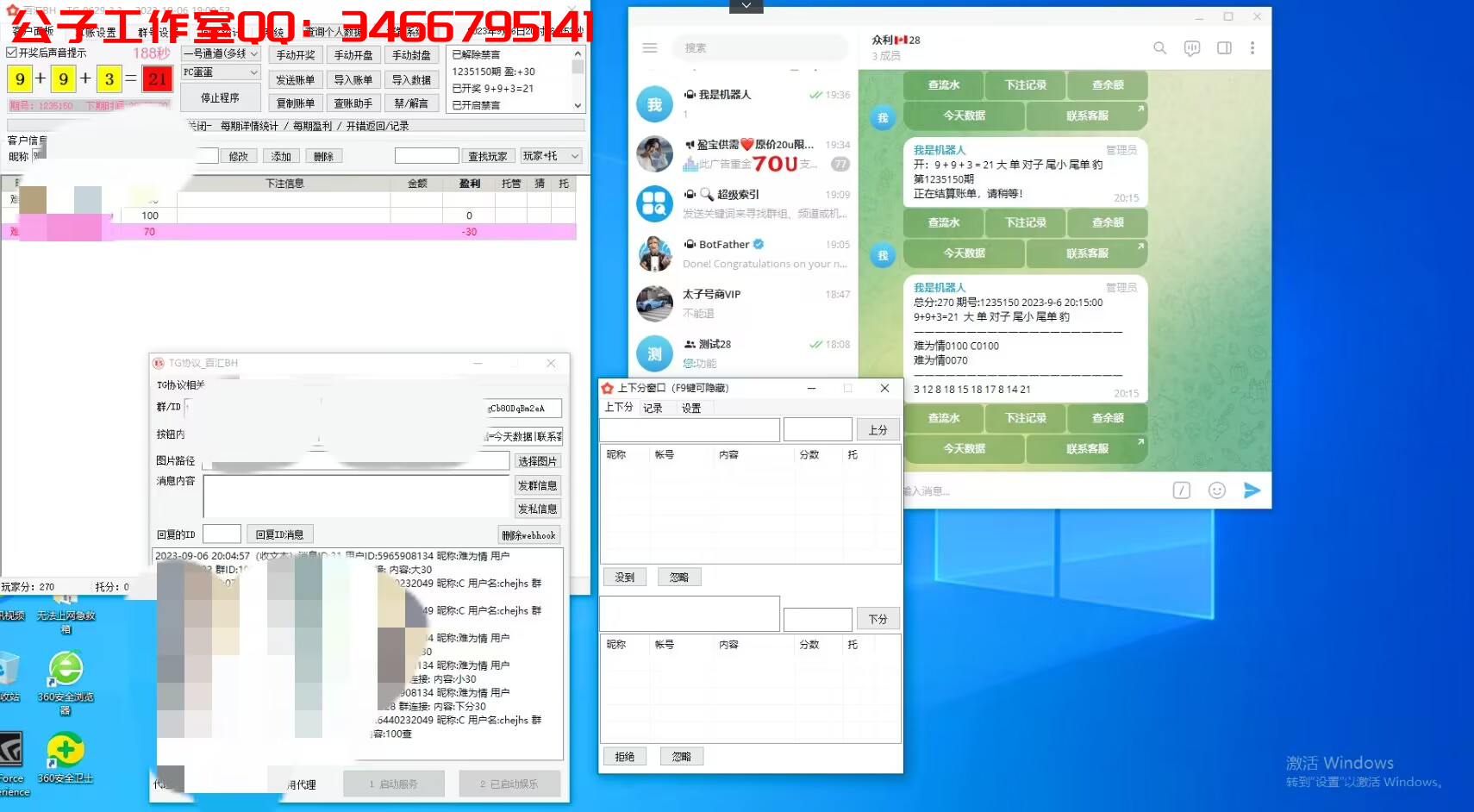
Task: Open the emoji picker in Telegram
Action: click(x=1217, y=490)
